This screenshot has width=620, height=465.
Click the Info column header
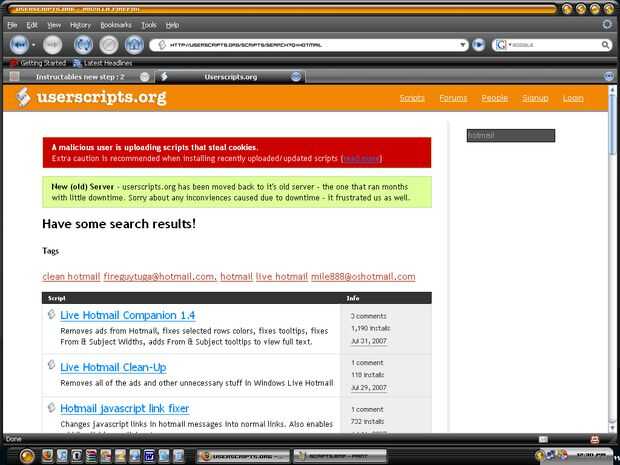(x=353, y=298)
